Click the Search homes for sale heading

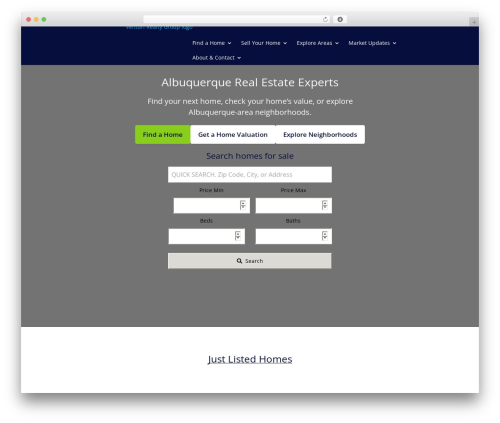[250, 156]
